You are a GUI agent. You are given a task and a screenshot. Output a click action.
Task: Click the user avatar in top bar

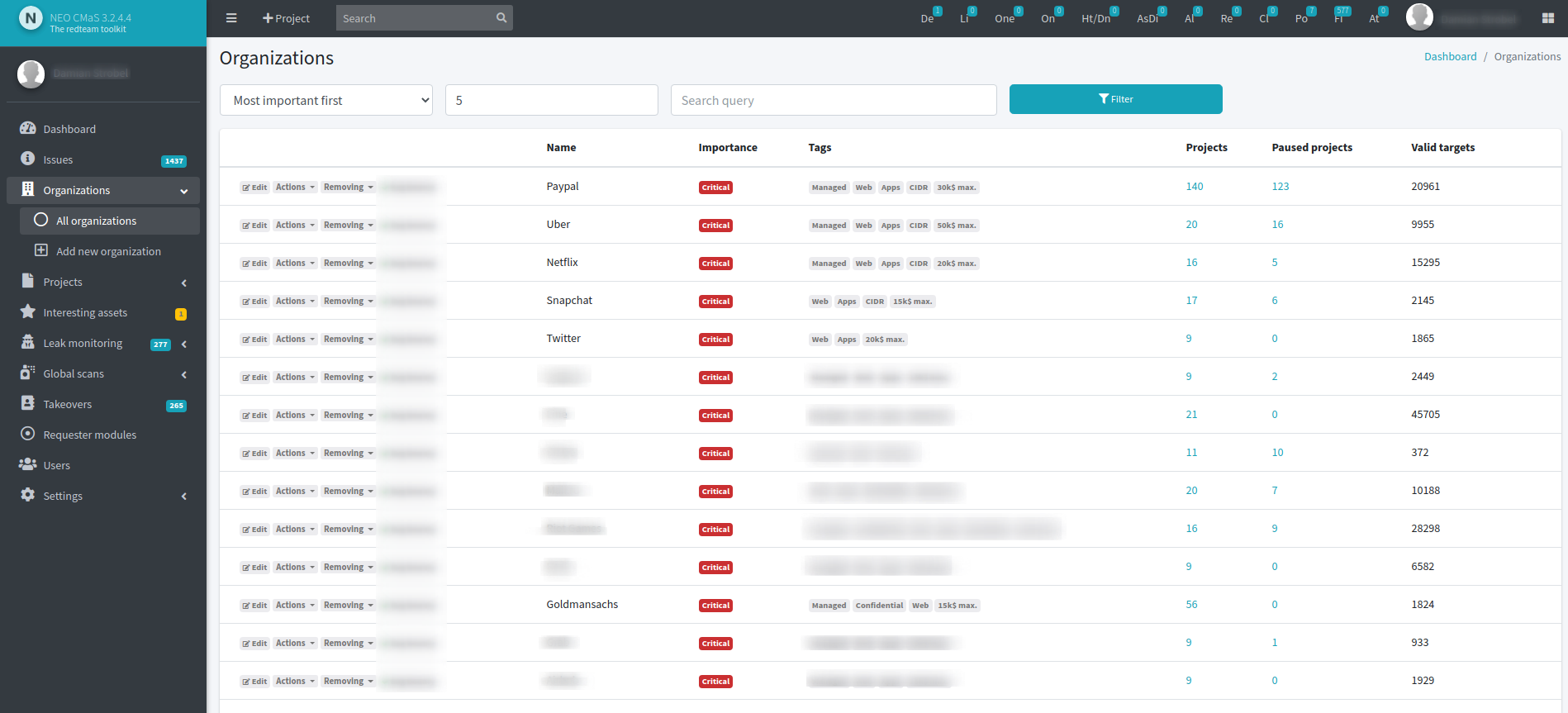[x=1419, y=17]
